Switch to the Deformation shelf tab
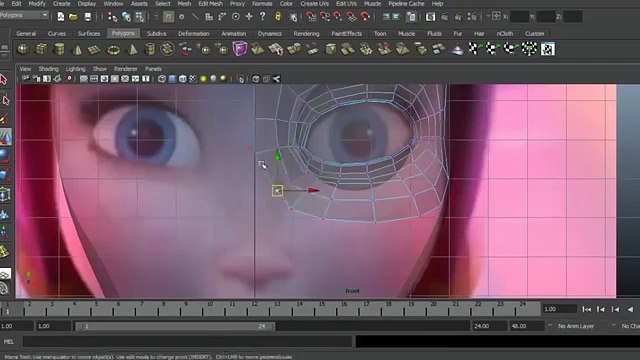This screenshot has width=640, height=360. point(194,33)
